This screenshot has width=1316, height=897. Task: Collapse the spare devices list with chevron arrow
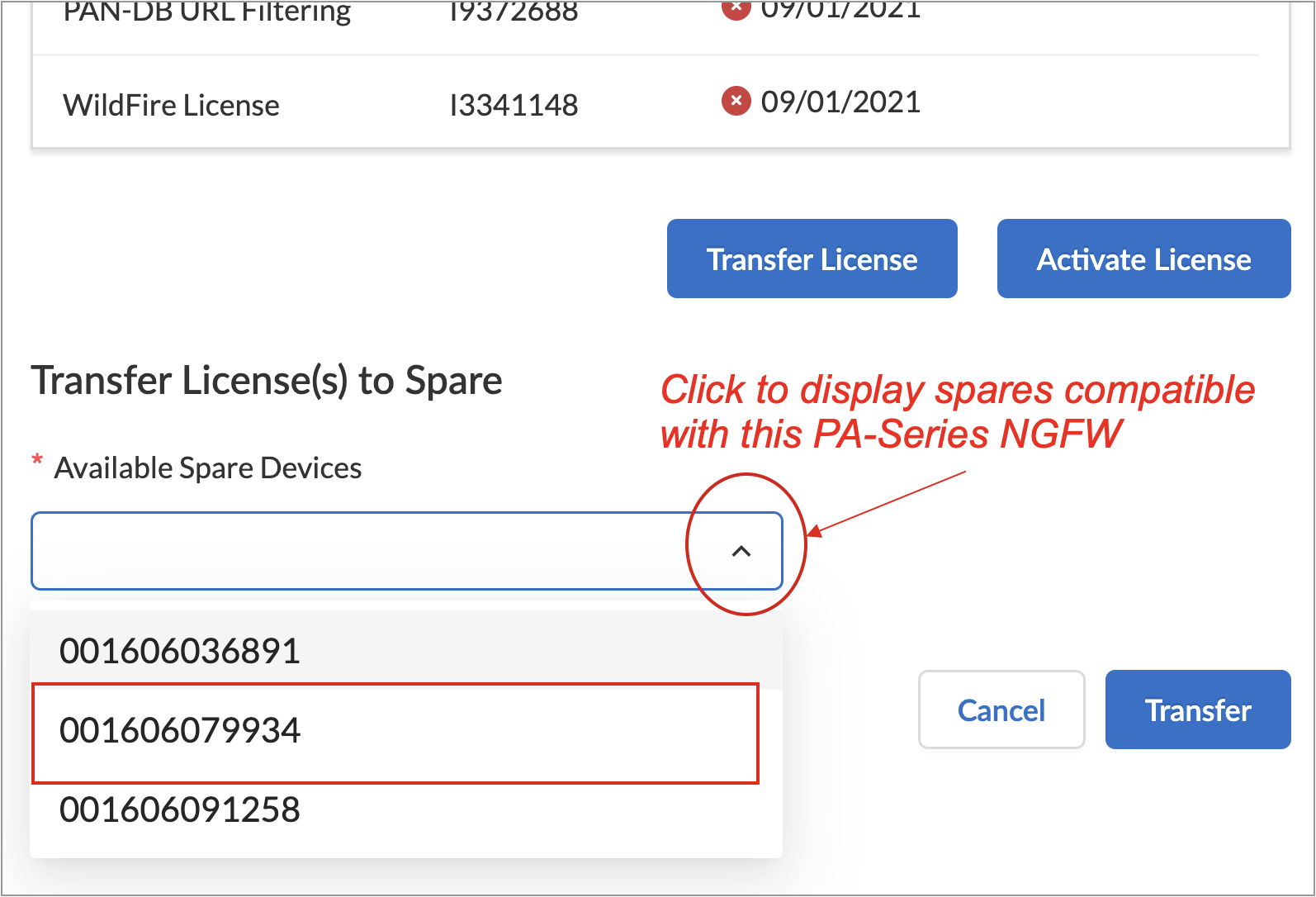tap(741, 551)
